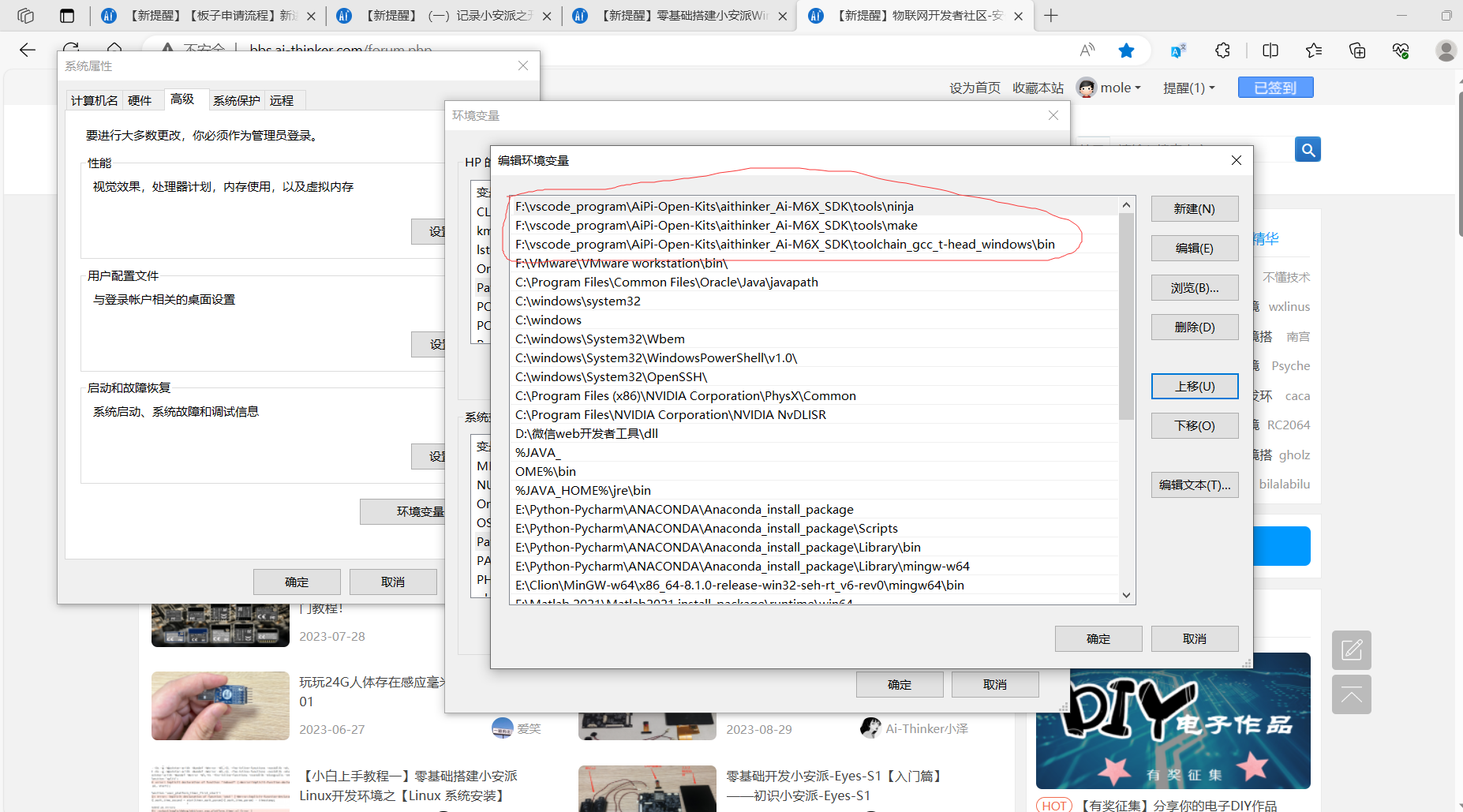Toggle split screen icon in toolbar
The width and height of the screenshot is (1463, 812).
1270,51
